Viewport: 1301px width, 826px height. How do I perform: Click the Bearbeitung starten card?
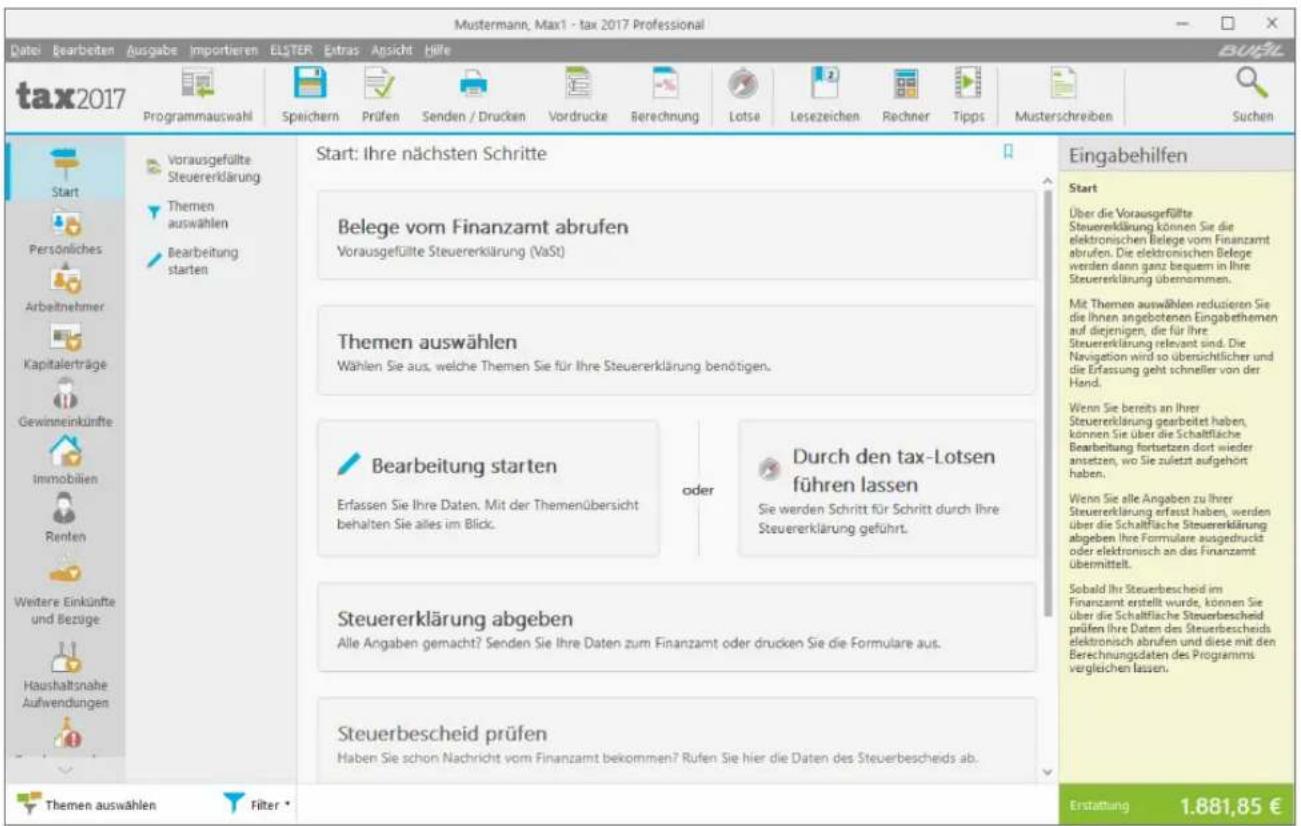tap(488, 488)
